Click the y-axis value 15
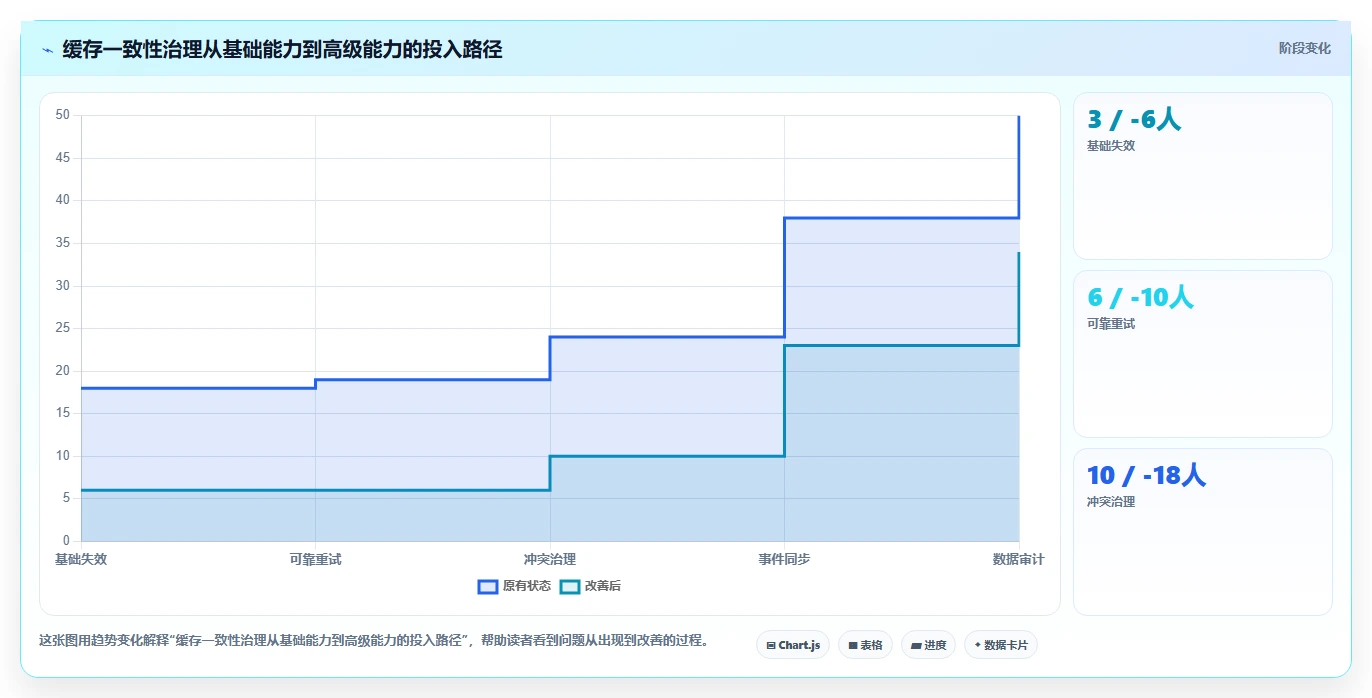The width and height of the screenshot is (1372, 698). 63,413
